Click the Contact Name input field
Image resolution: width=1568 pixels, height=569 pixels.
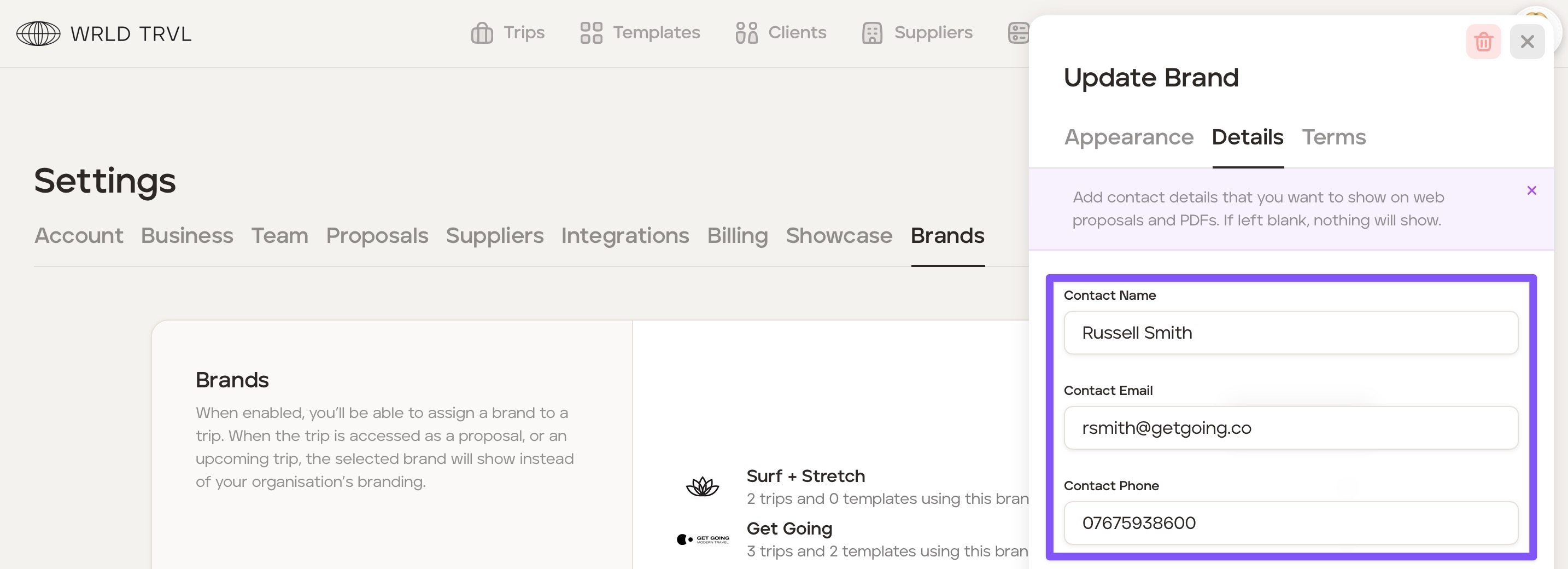click(1290, 333)
